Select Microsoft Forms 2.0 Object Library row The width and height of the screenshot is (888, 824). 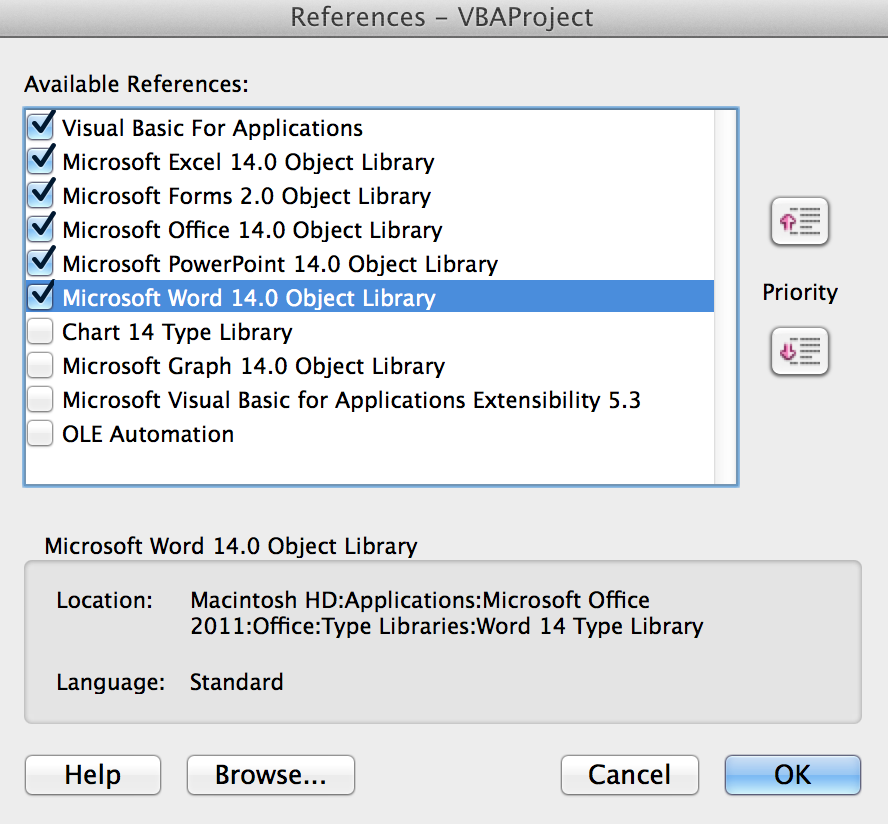tap(370, 196)
